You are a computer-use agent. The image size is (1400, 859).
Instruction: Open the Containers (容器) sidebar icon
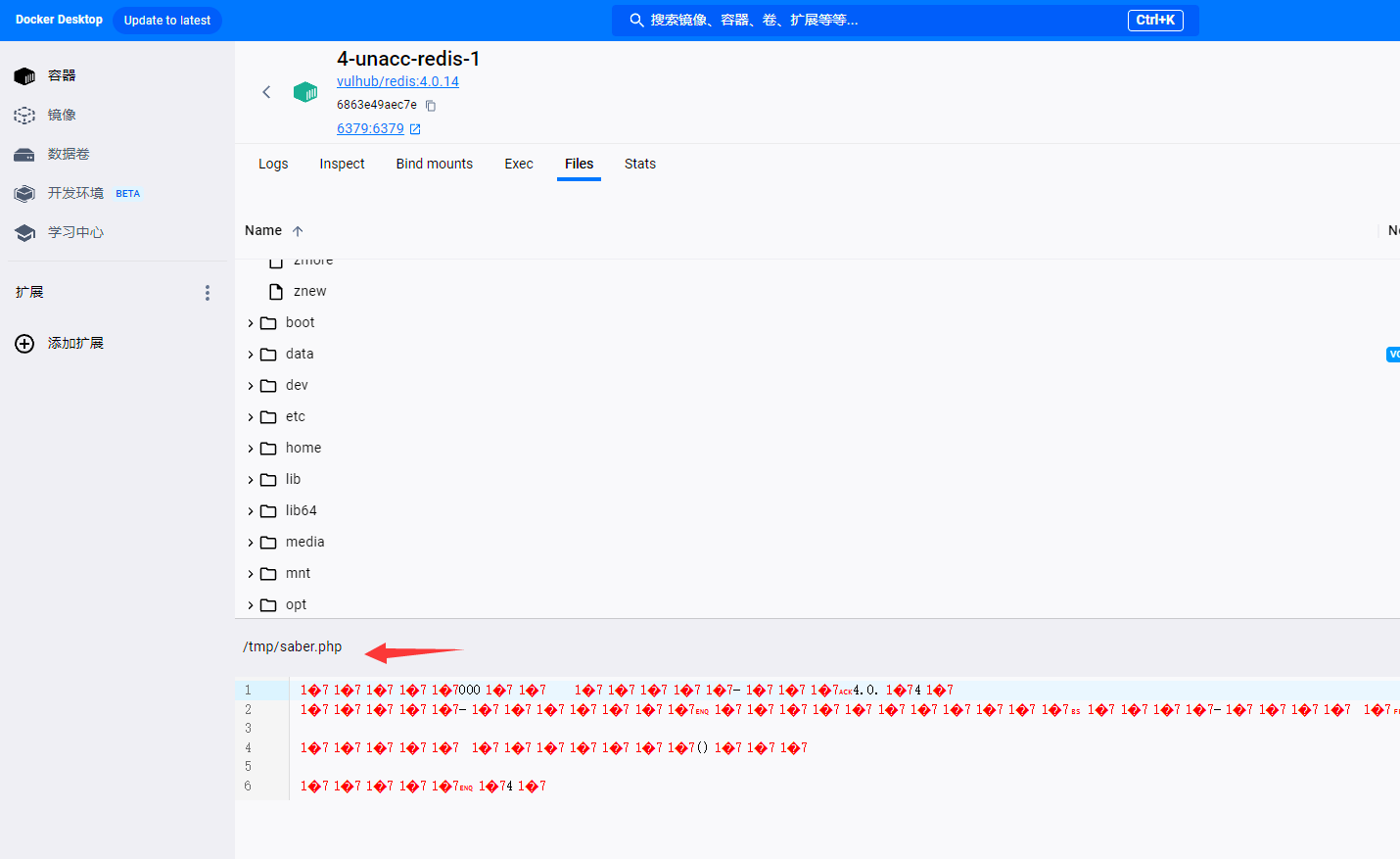click(24, 76)
